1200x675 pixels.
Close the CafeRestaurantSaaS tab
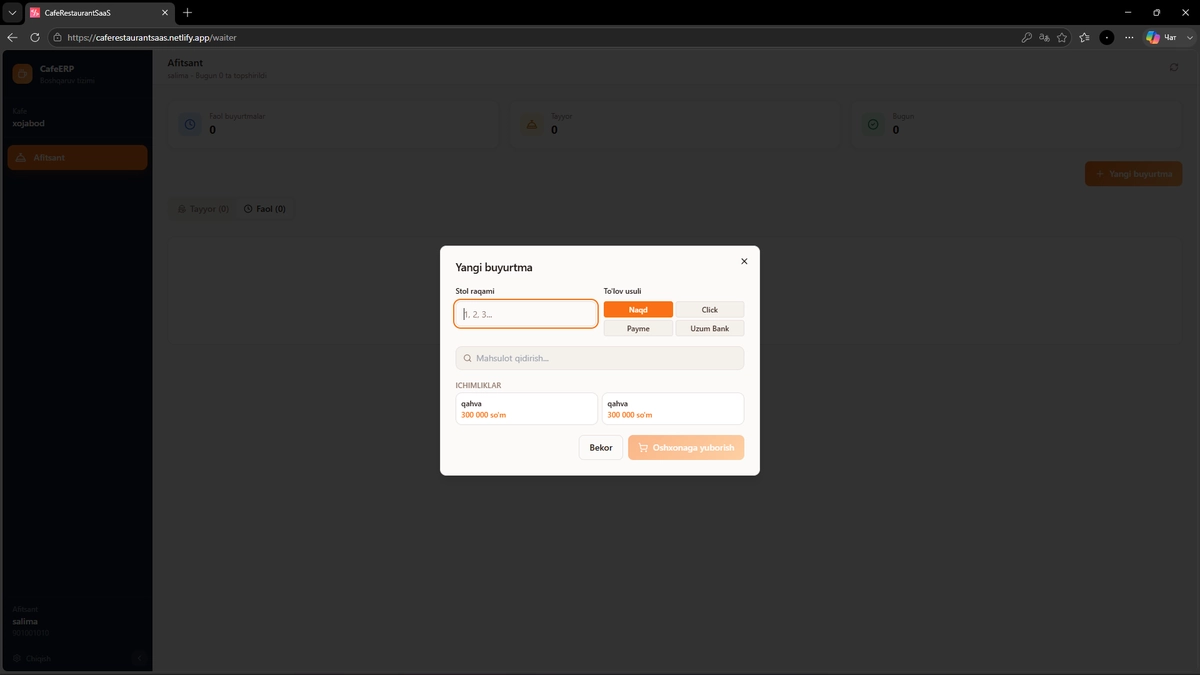tap(166, 13)
